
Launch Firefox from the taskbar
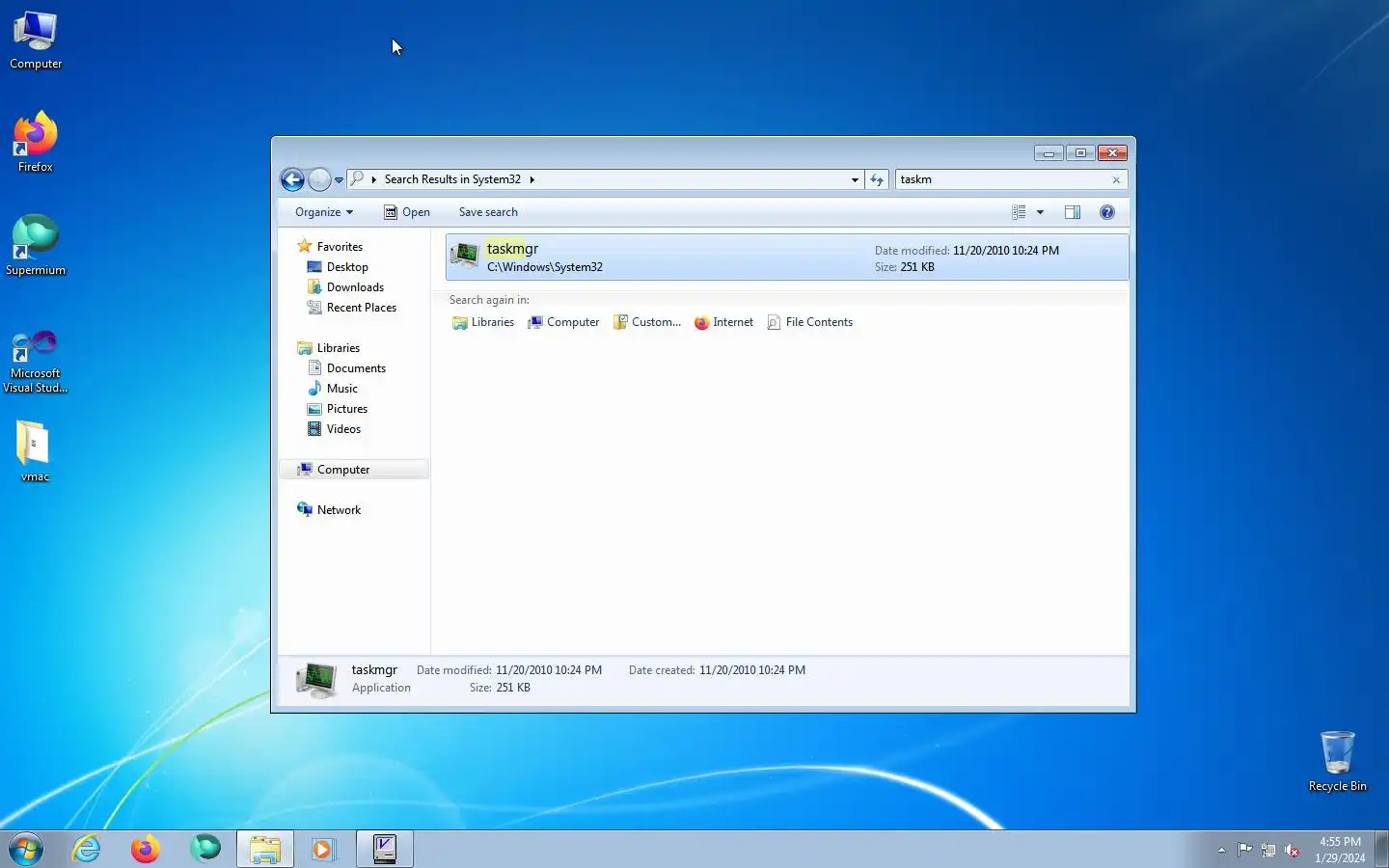(x=146, y=850)
